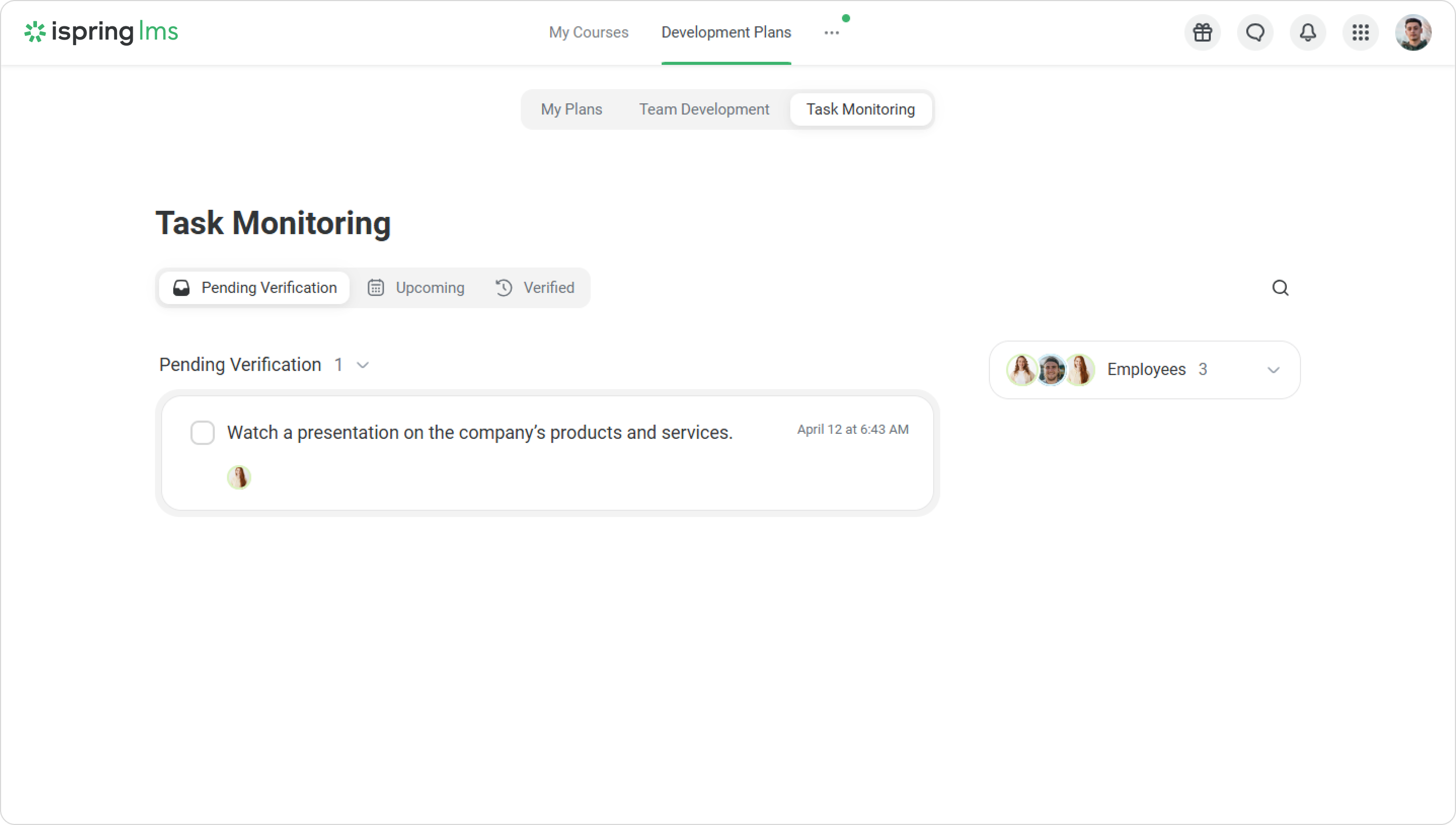
Task: Click the assignee avatar on task card
Action: [239, 477]
